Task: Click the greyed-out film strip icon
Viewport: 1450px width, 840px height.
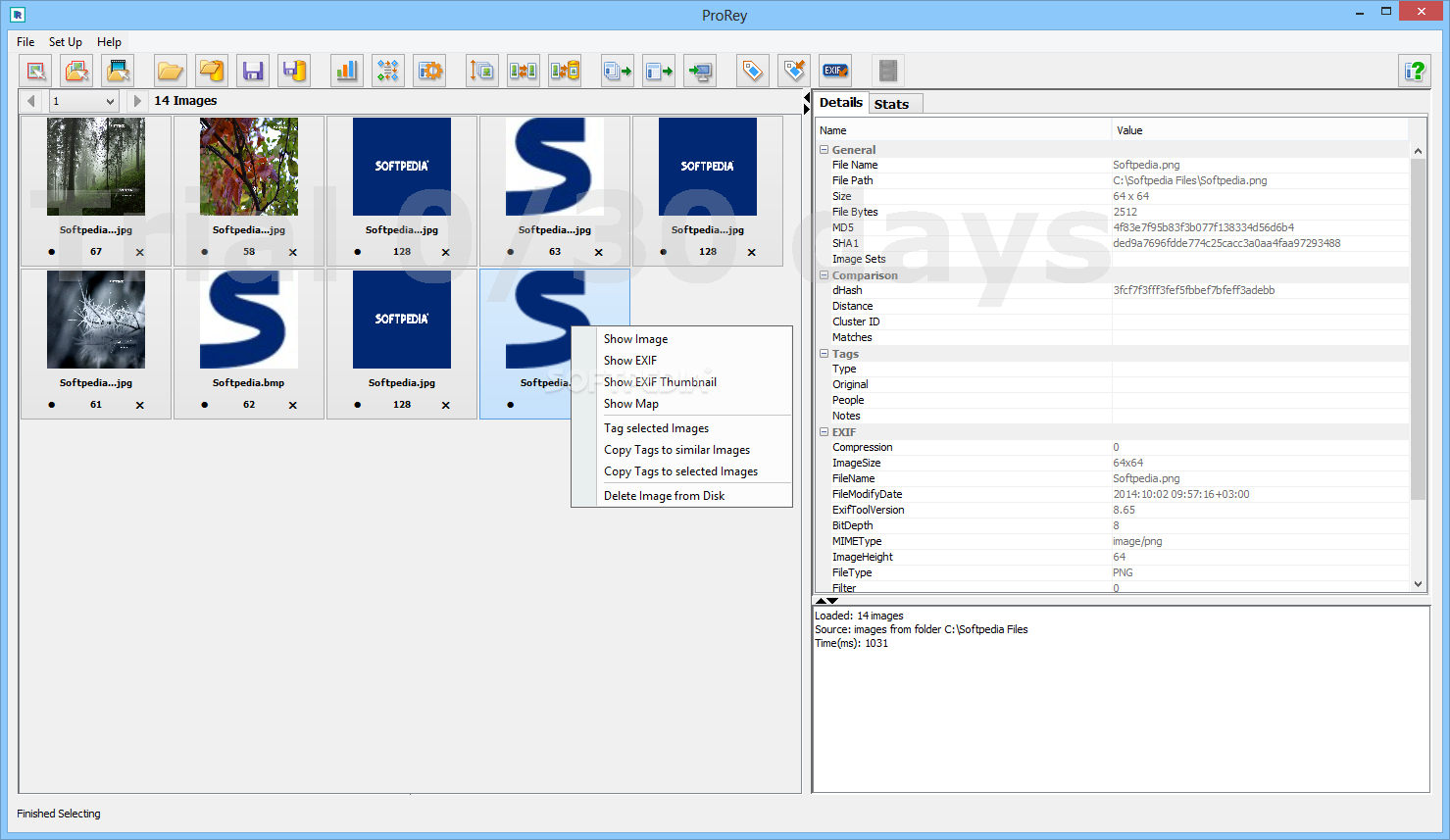Action: pyautogui.click(x=887, y=71)
